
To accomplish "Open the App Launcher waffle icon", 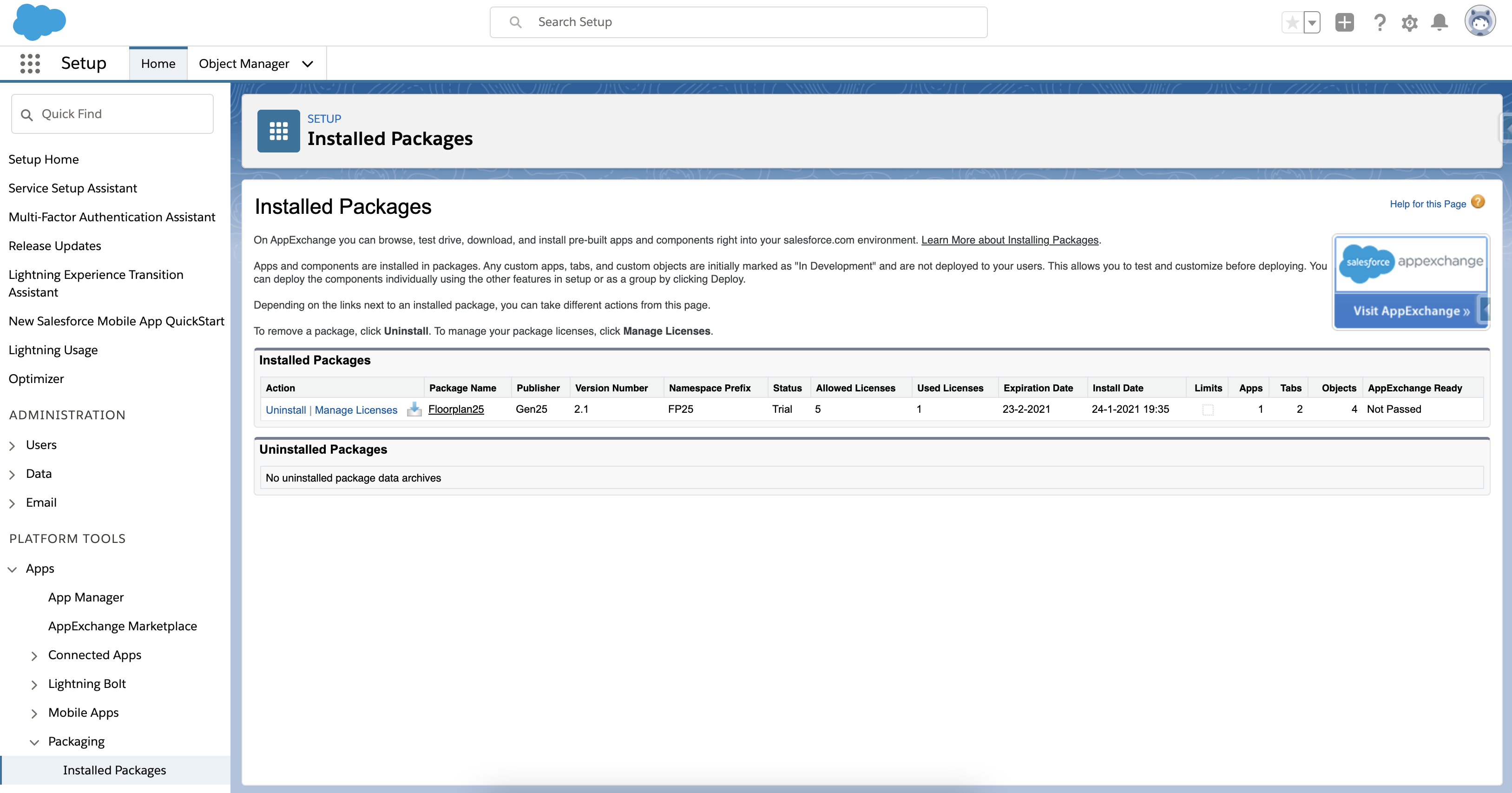I will click(29, 63).
